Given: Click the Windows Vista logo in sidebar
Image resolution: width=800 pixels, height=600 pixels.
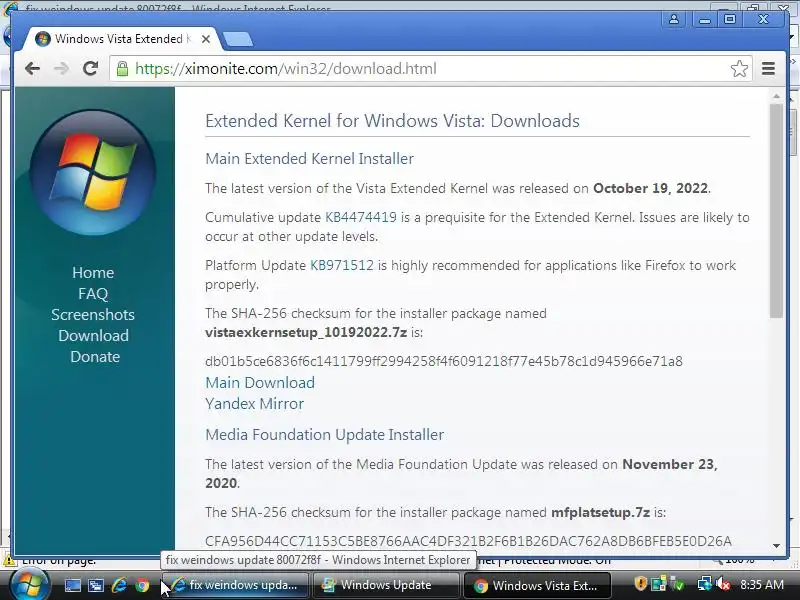Looking at the screenshot, I should point(93,172).
